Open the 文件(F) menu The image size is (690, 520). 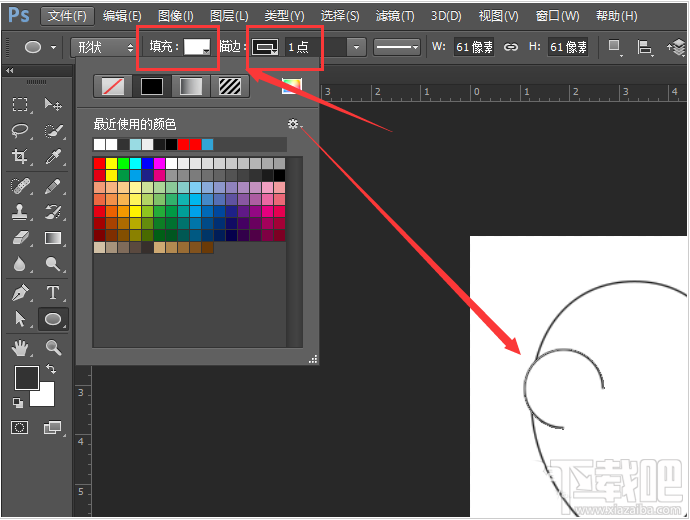(x=67, y=16)
